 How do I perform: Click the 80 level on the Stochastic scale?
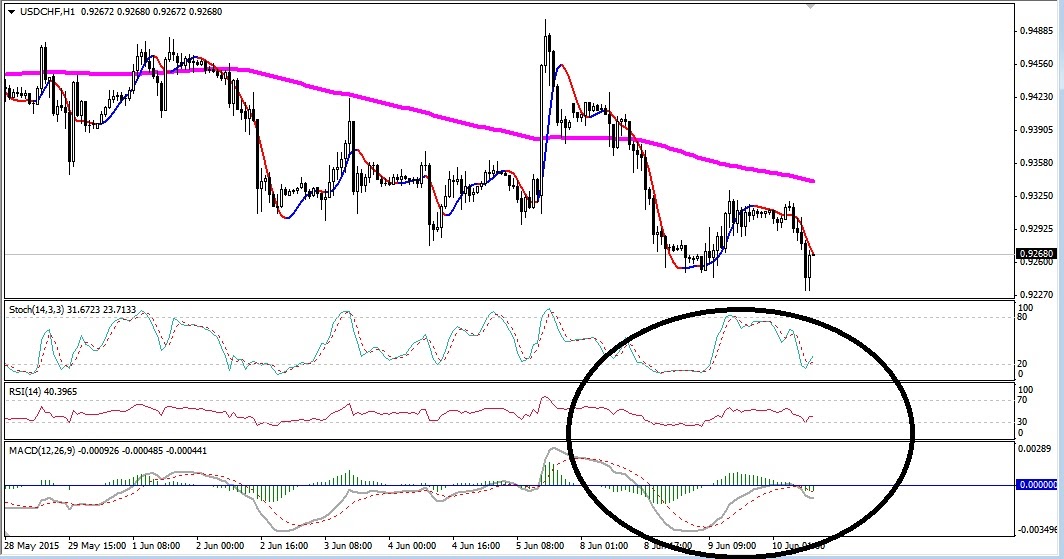(1023, 317)
